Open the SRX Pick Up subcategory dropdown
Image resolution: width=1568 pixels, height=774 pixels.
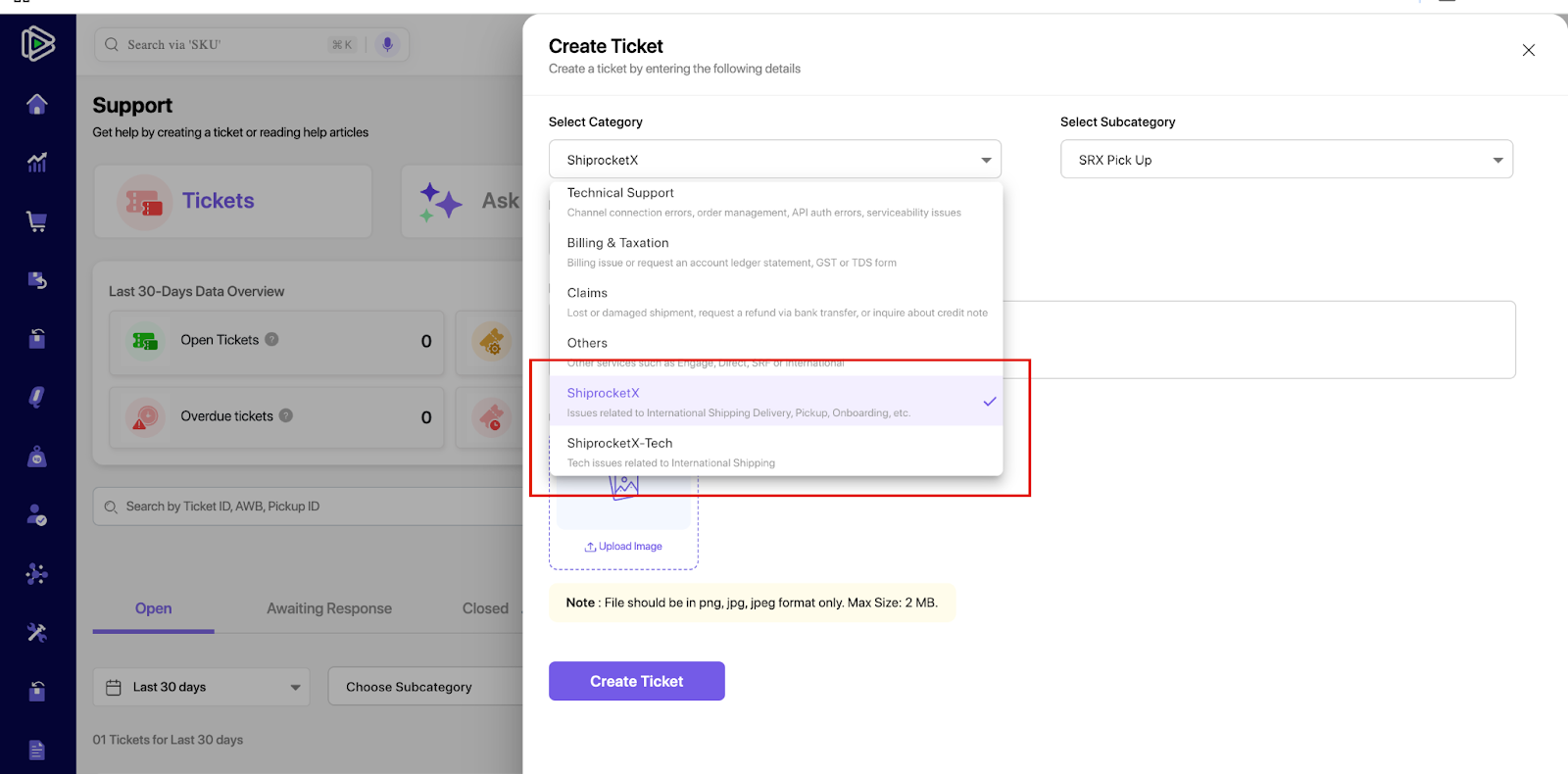click(1287, 159)
